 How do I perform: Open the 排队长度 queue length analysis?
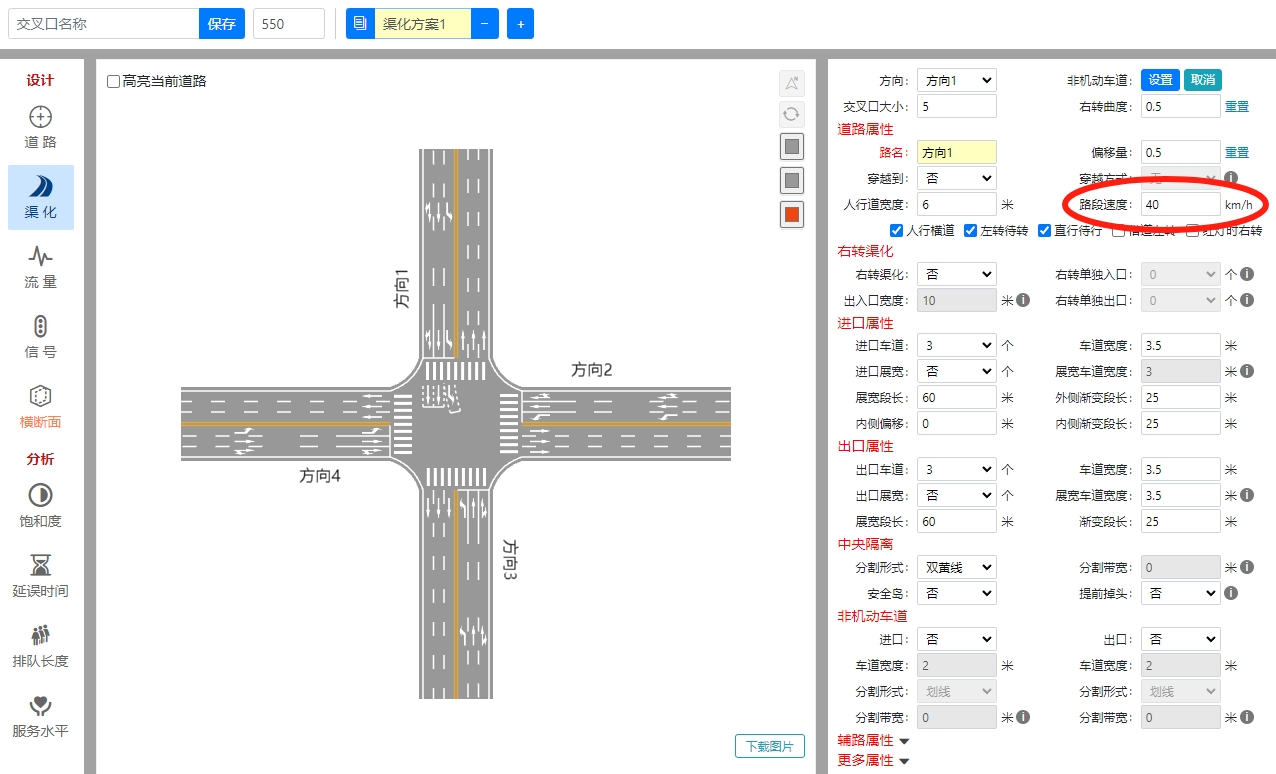(40, 646)
